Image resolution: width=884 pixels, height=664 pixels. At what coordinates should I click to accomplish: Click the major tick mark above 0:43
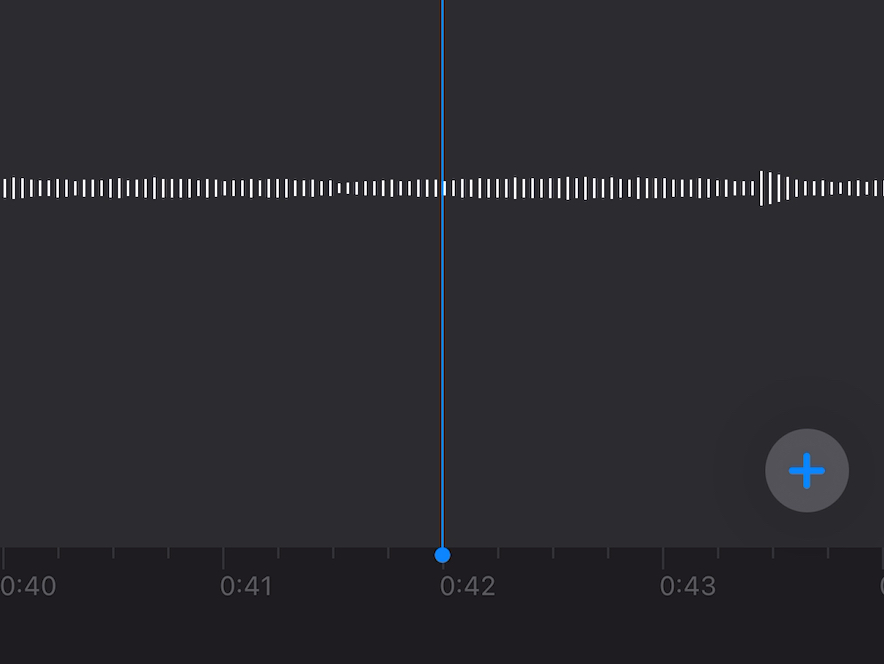point(663,557)
